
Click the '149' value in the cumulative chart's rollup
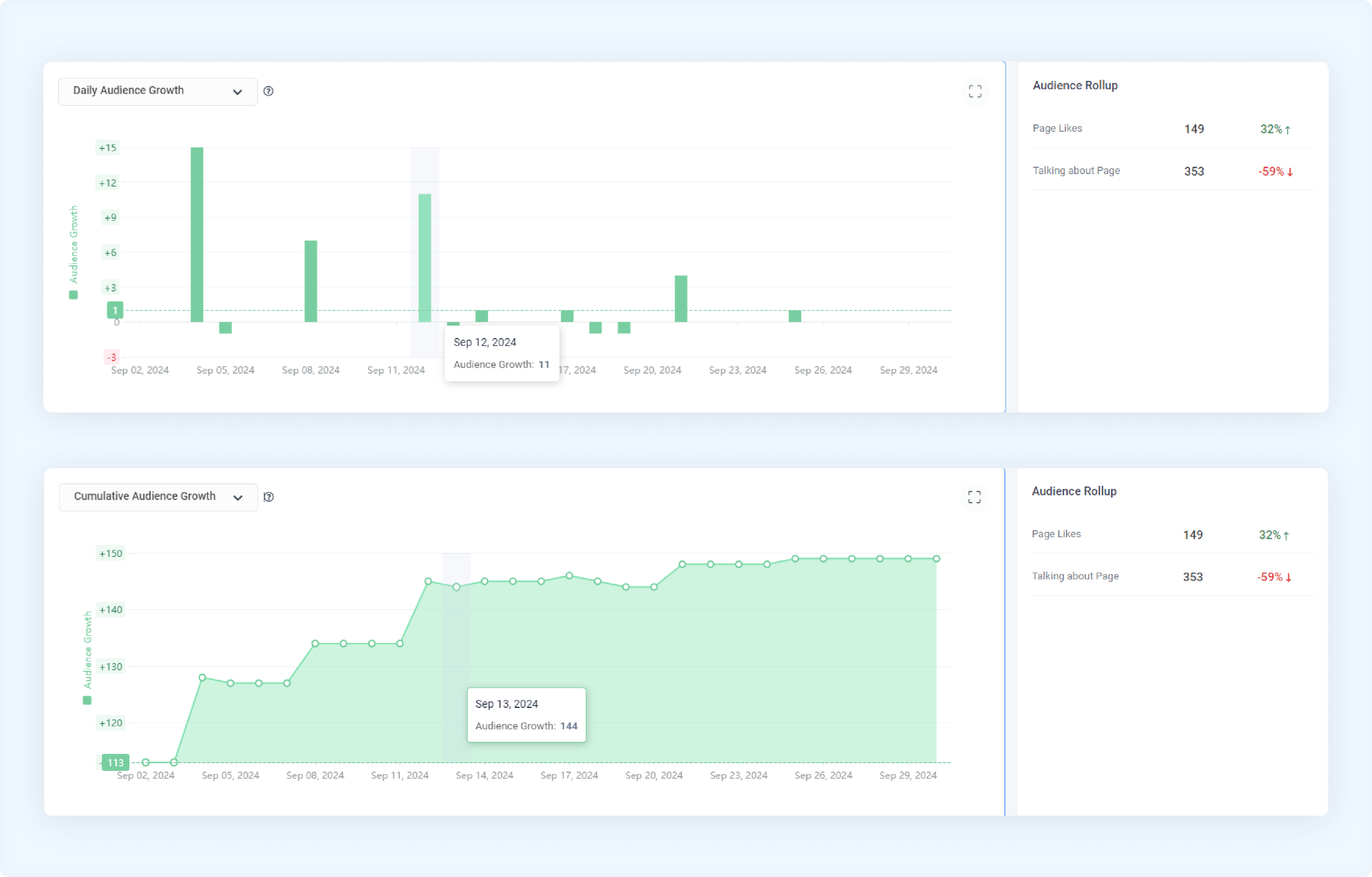1193,535
